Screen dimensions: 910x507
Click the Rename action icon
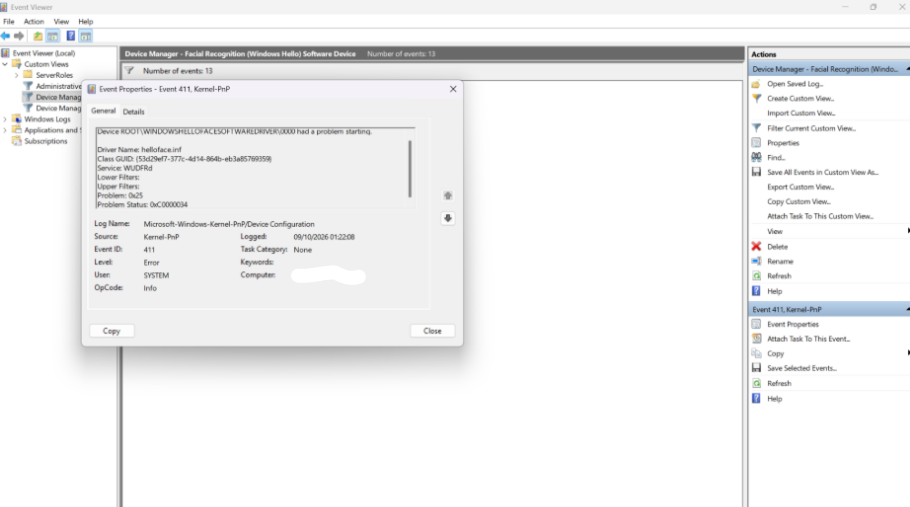coord(756,262)
